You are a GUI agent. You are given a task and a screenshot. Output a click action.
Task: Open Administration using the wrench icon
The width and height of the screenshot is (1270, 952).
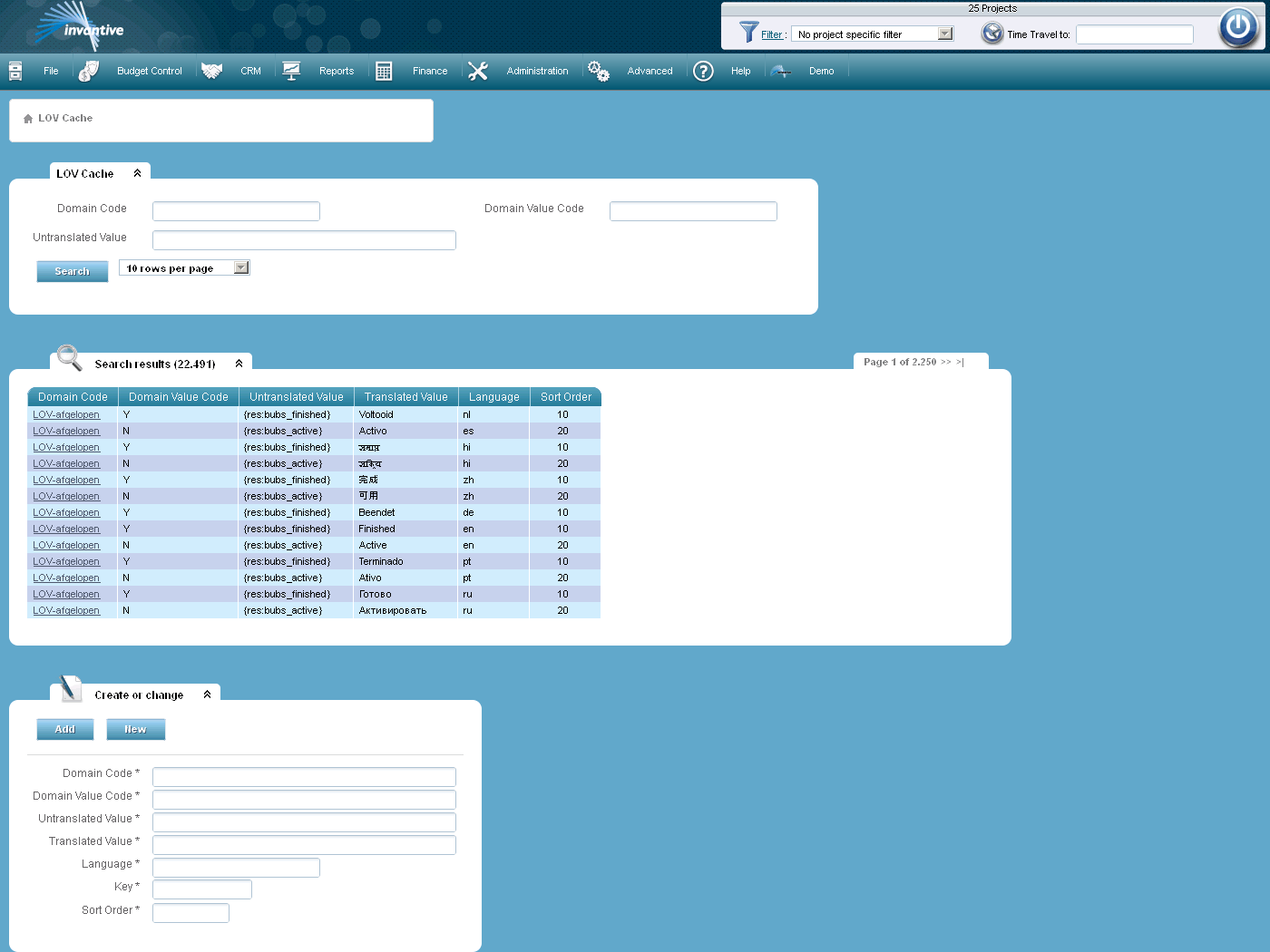tap(478, 70)
